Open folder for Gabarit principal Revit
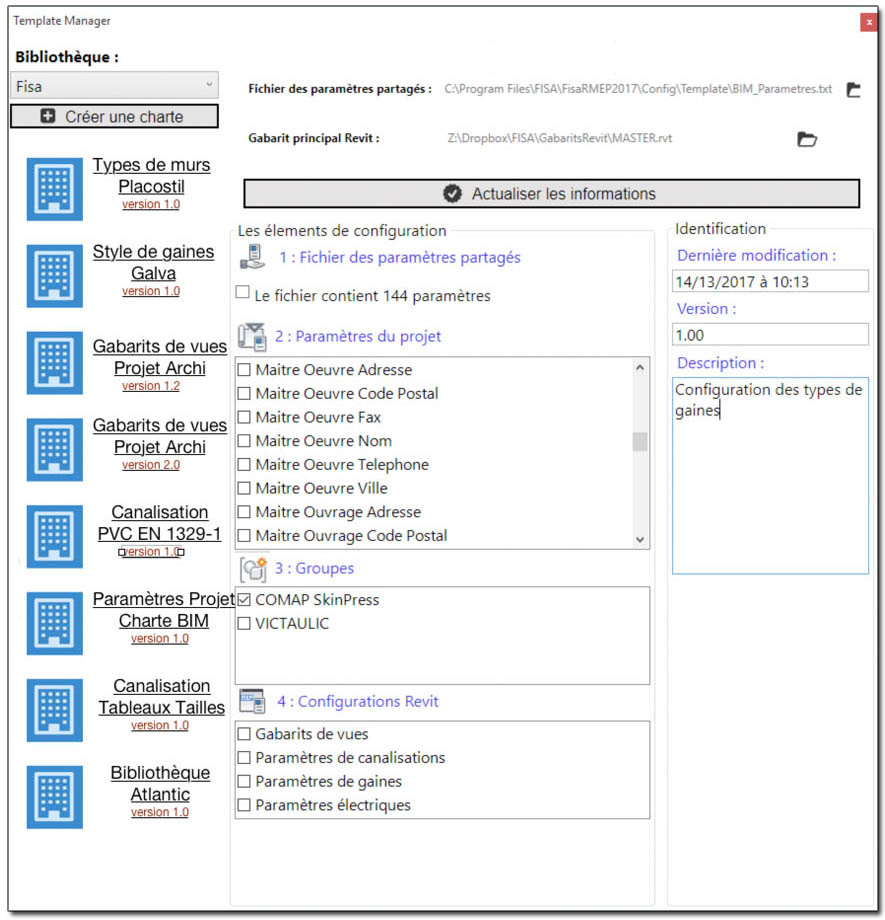This screenshot has width=885, height=920. (807, 139)
